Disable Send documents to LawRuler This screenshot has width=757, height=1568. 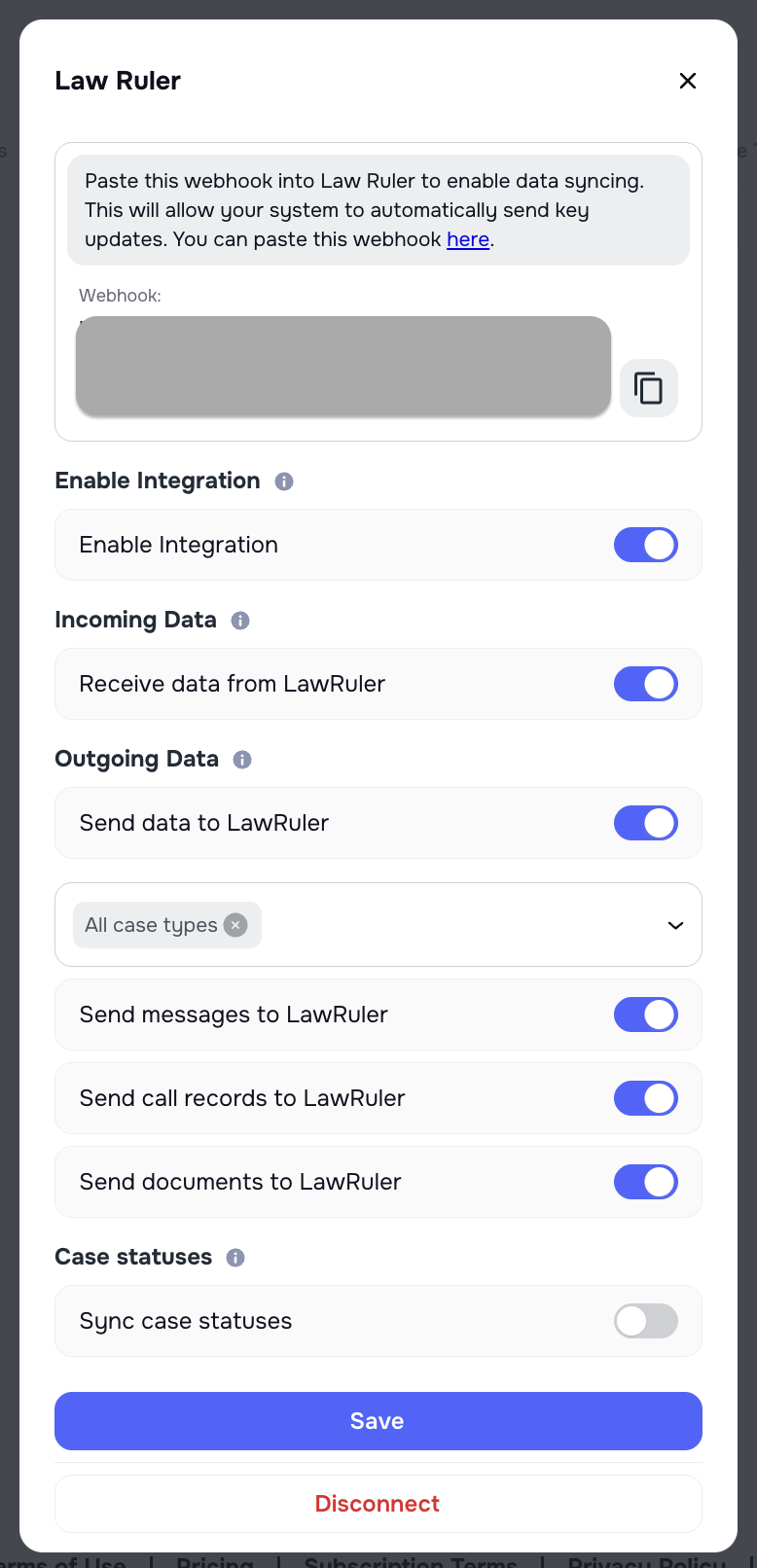[645, 1182]
